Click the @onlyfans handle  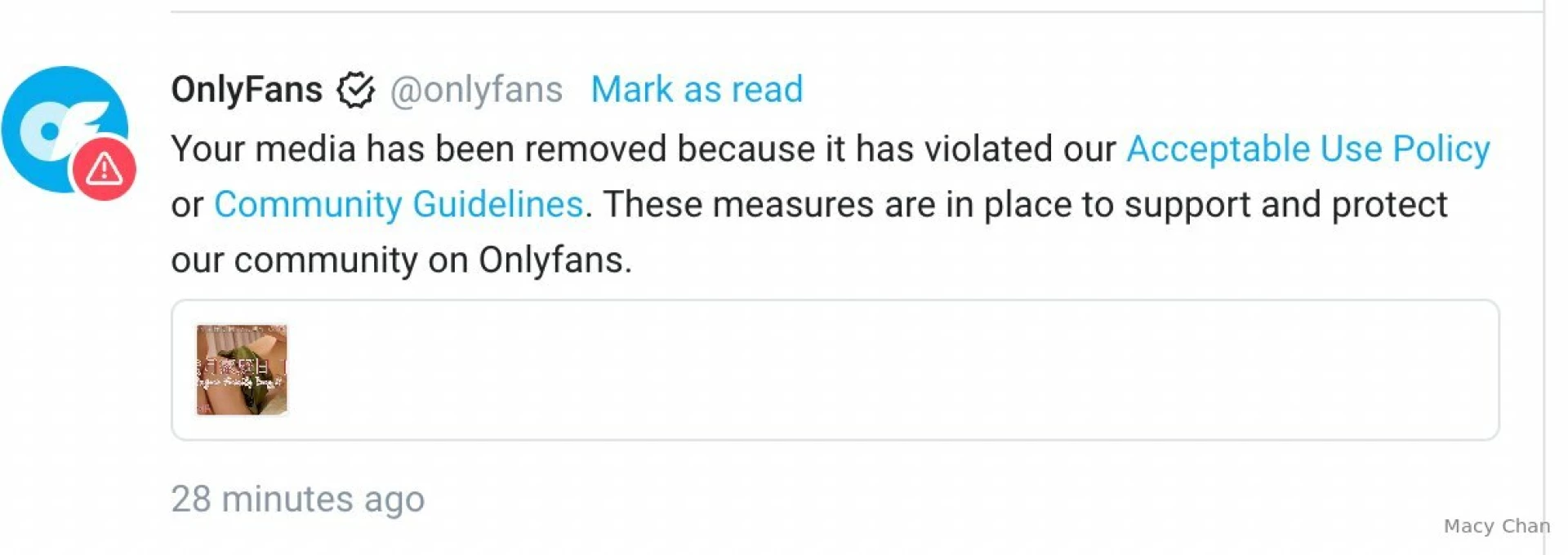476,90
